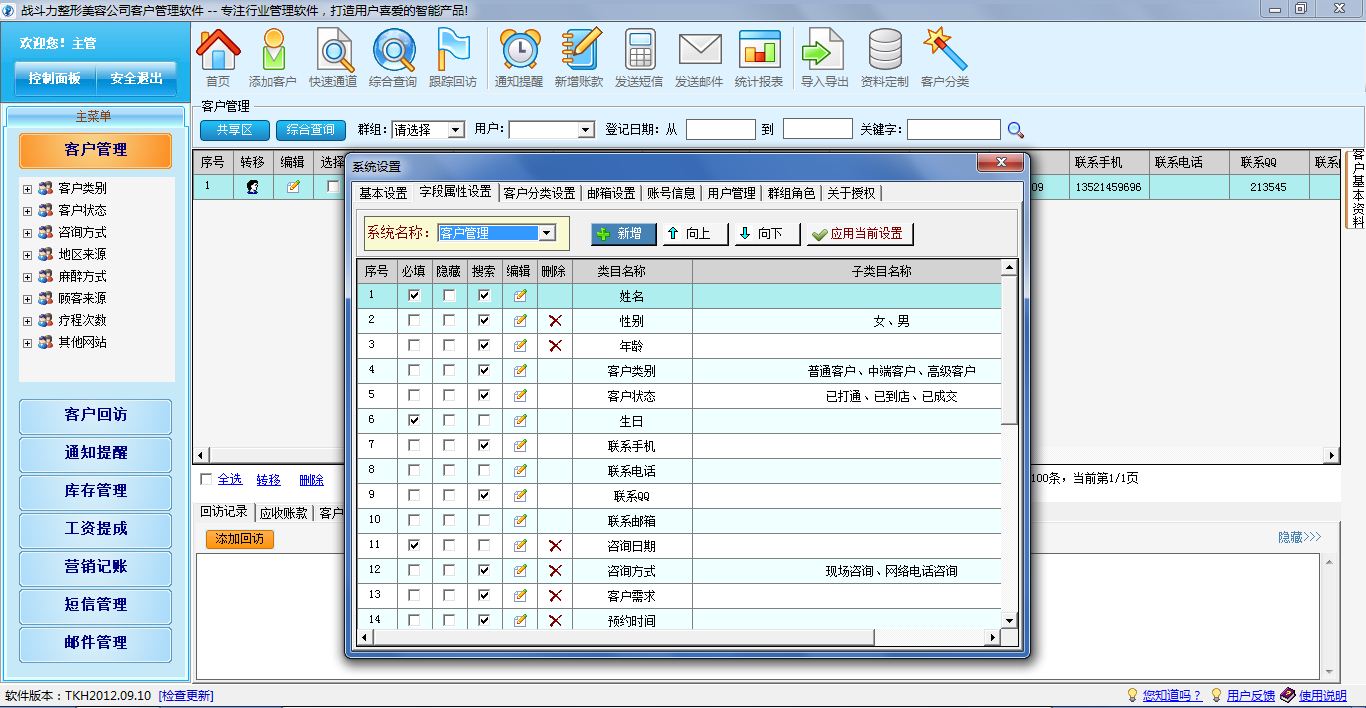Click the 综合查询 magnifier toolbar icon
The height and width of the screenshot is (708, 1366).
393,58
